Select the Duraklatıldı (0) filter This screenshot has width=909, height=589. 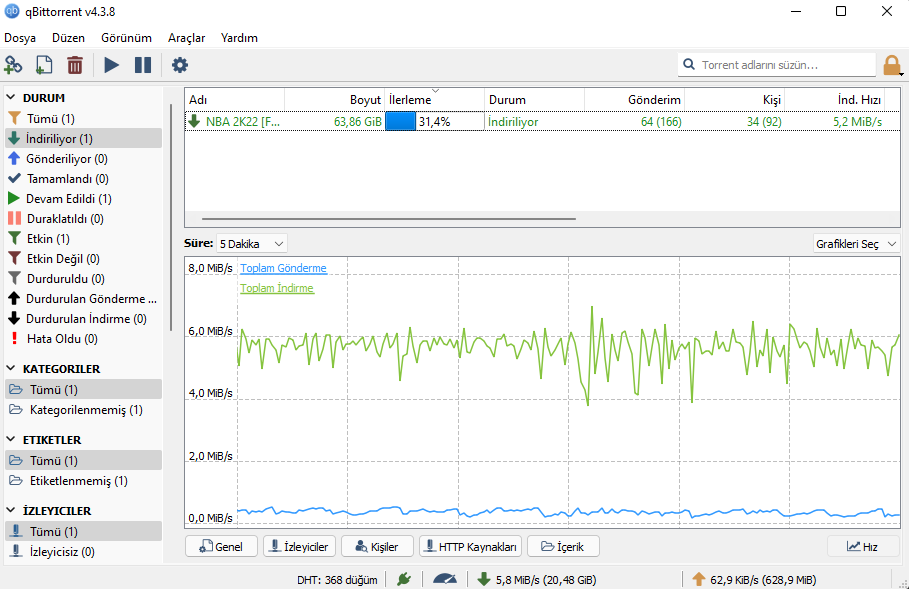pyautogui.click(x=83, y=219)
